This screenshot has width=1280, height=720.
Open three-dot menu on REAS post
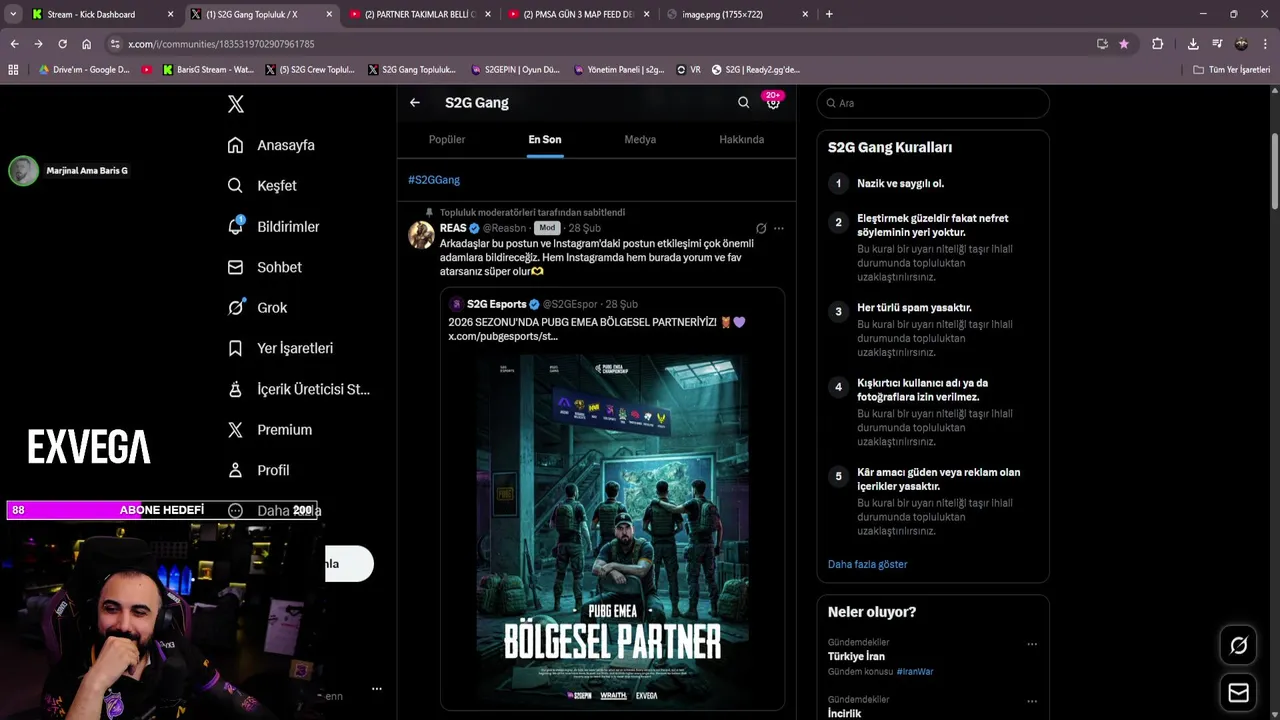point(779,228)
